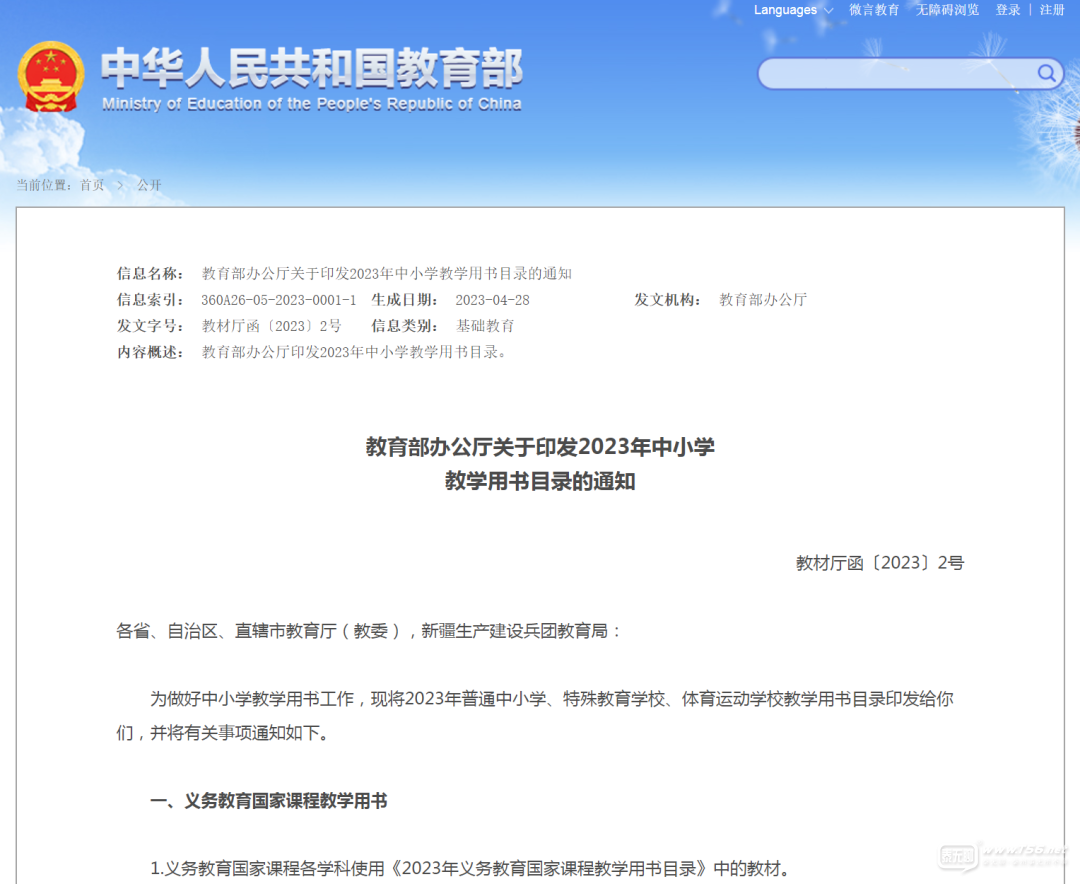Focus the site search input box
The image size is (1080, 884).
(x=896, y=73)
